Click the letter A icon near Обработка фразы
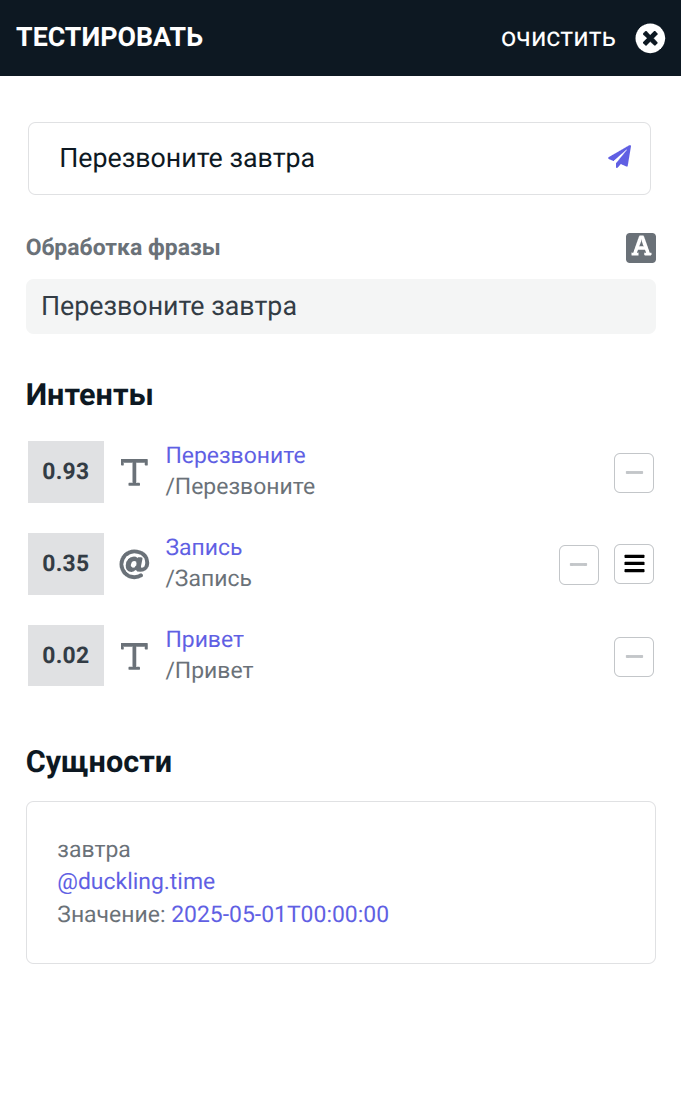 pos(641,247)
